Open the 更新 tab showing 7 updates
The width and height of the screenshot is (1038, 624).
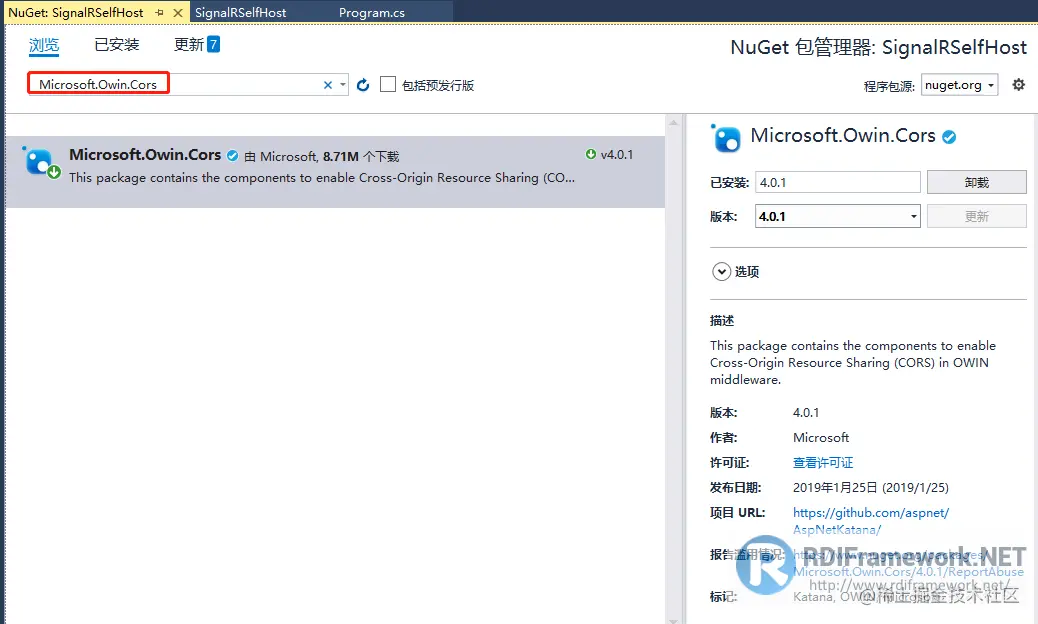click(188, 44)
